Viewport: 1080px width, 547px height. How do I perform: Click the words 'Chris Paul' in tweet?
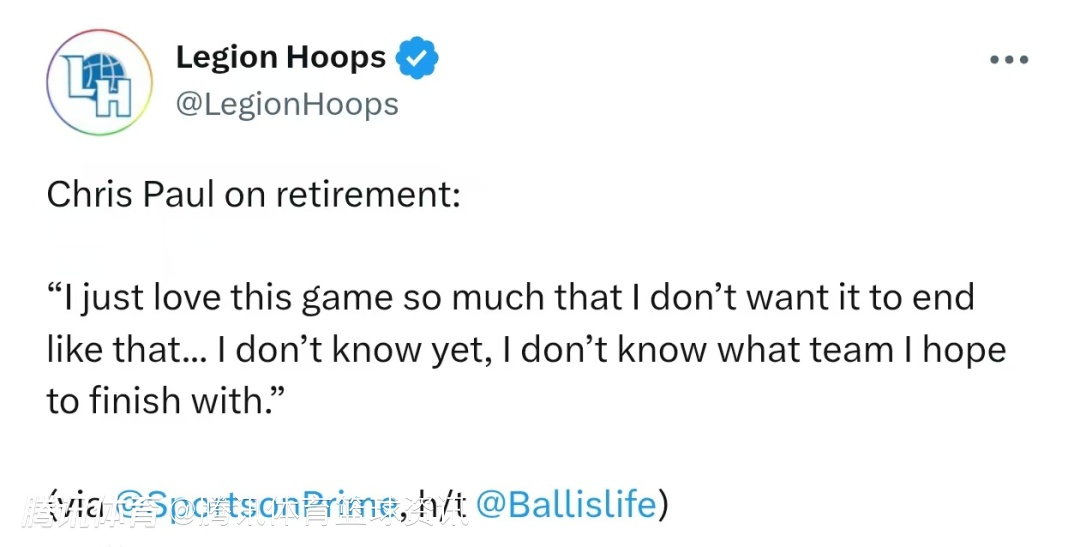(130, 194)
